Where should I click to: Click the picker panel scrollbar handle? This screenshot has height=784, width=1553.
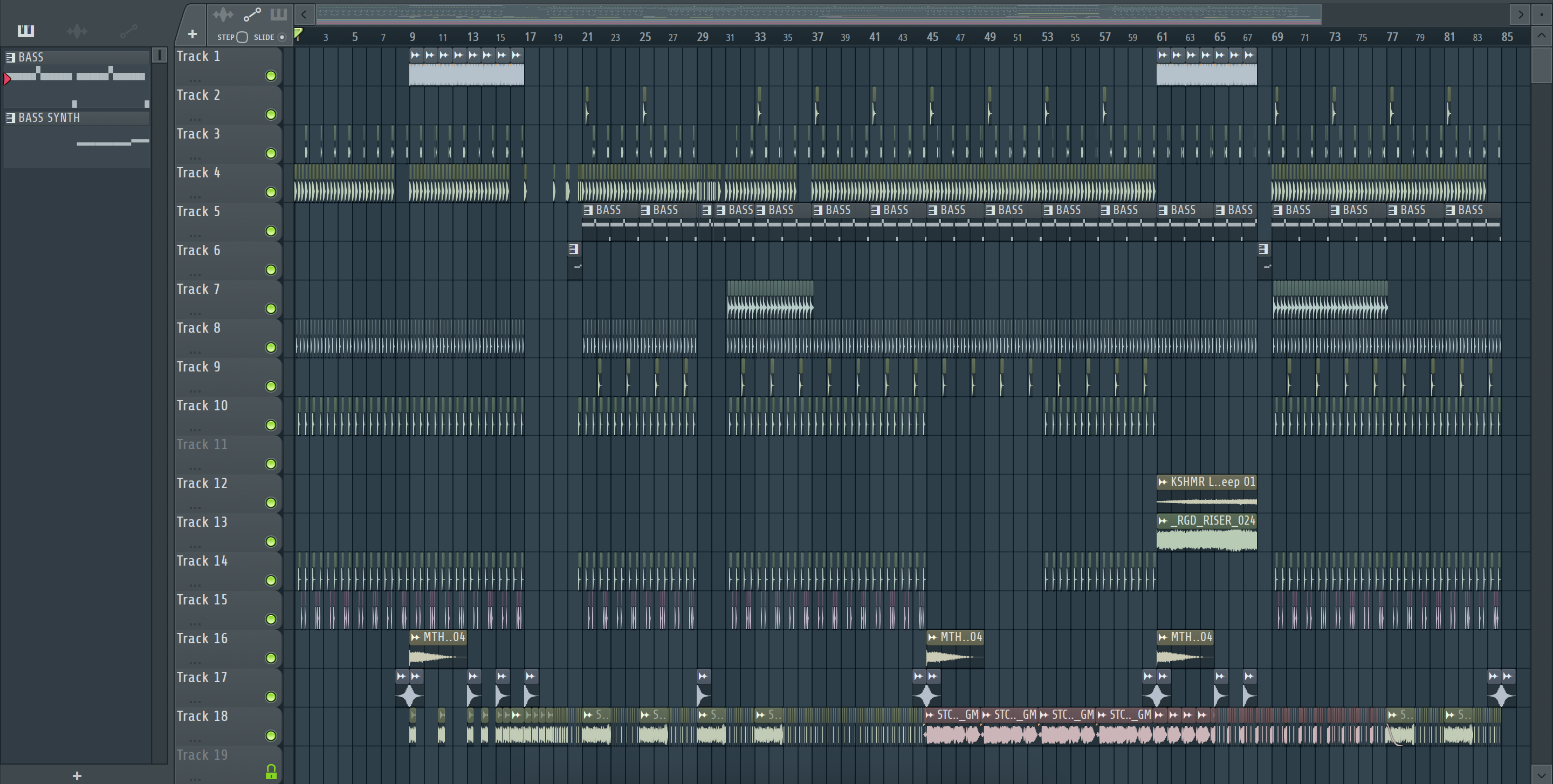[159, 55]
